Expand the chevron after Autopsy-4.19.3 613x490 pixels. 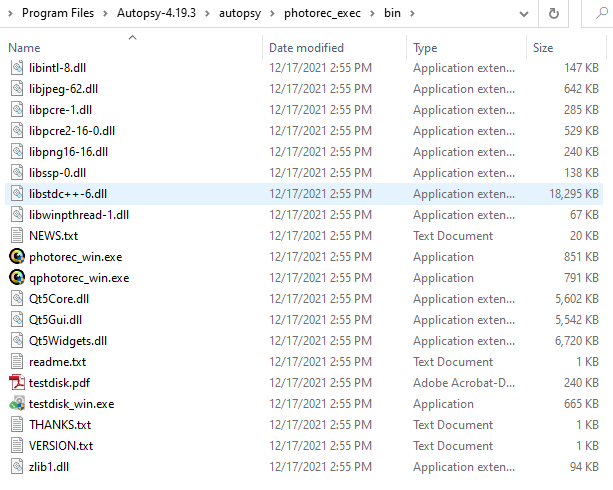pos(207,14)
